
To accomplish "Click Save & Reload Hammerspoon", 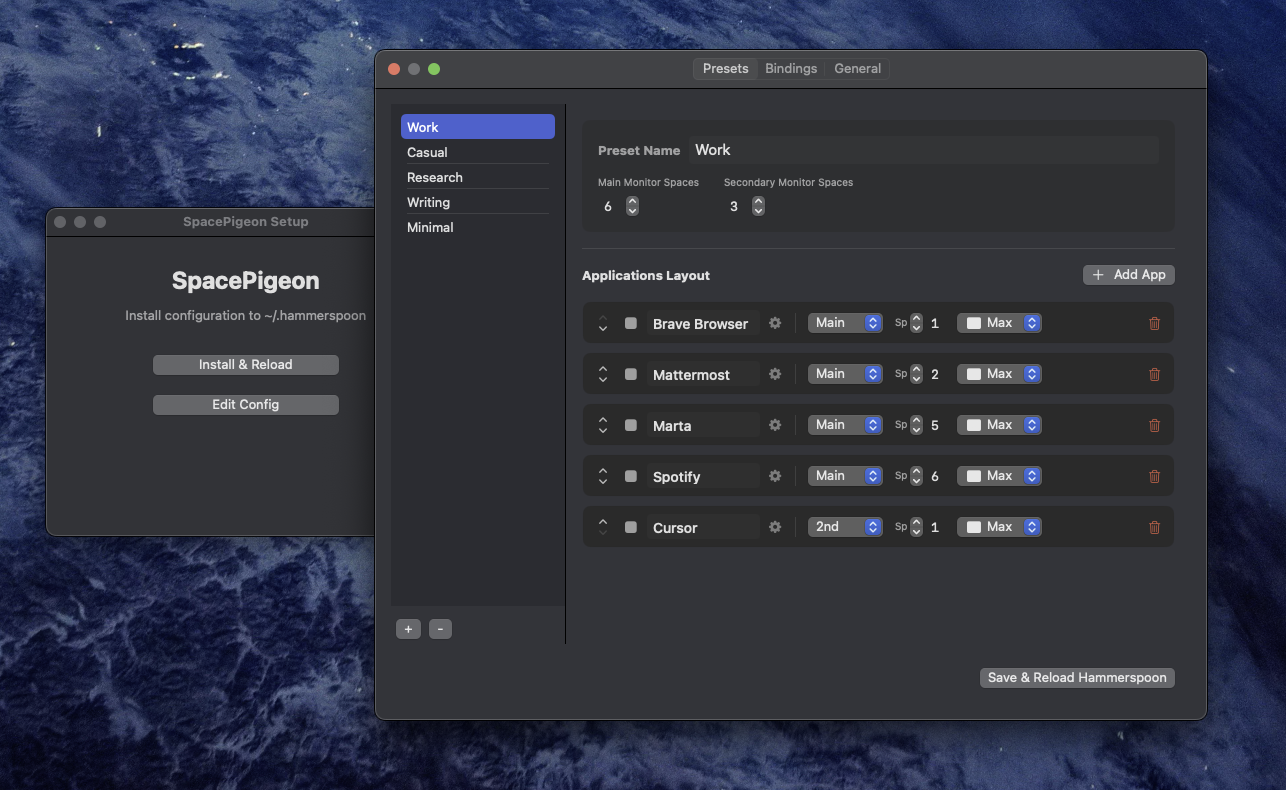I will coord(1077,677).
